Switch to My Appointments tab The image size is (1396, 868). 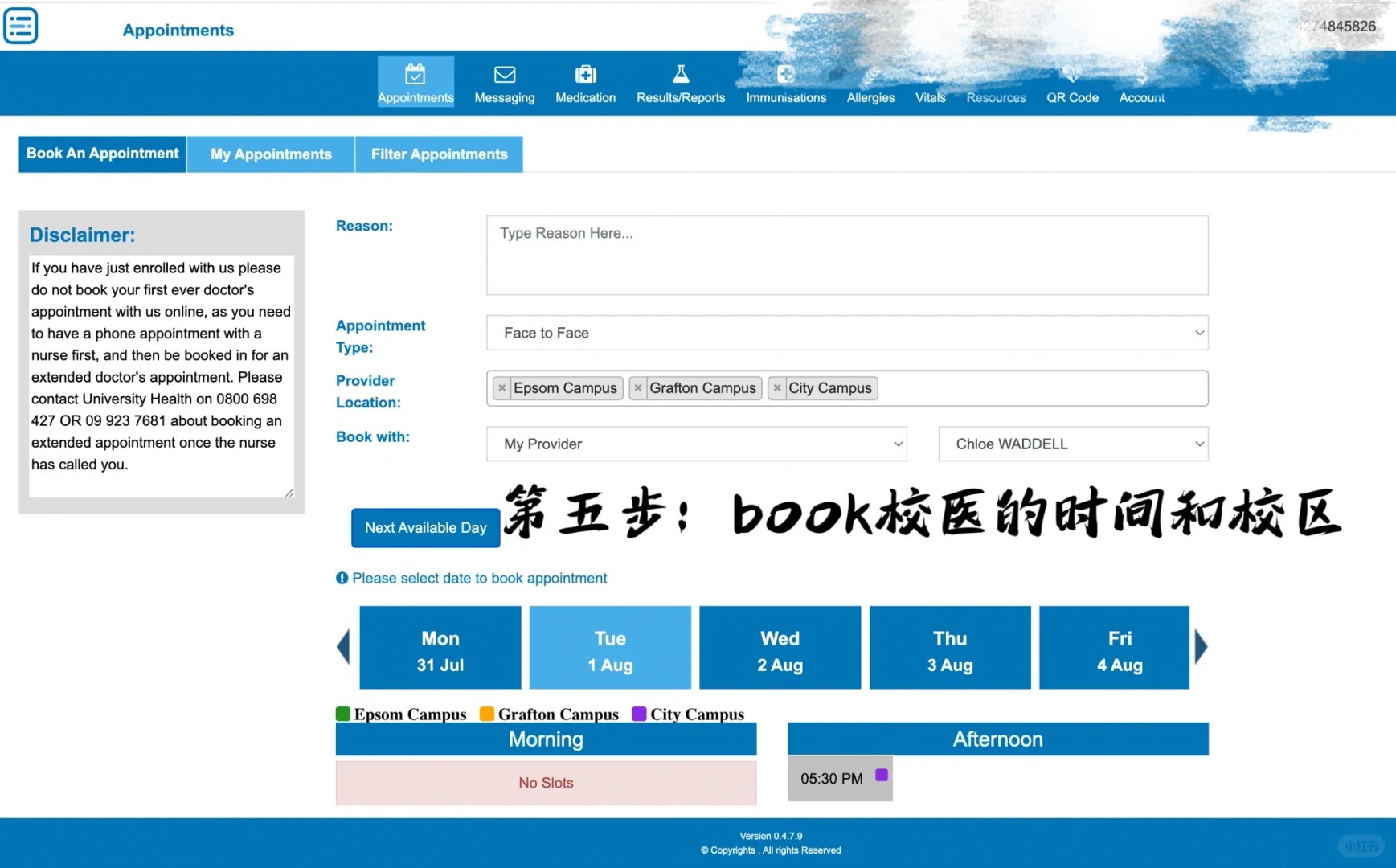tap(271, 154)
